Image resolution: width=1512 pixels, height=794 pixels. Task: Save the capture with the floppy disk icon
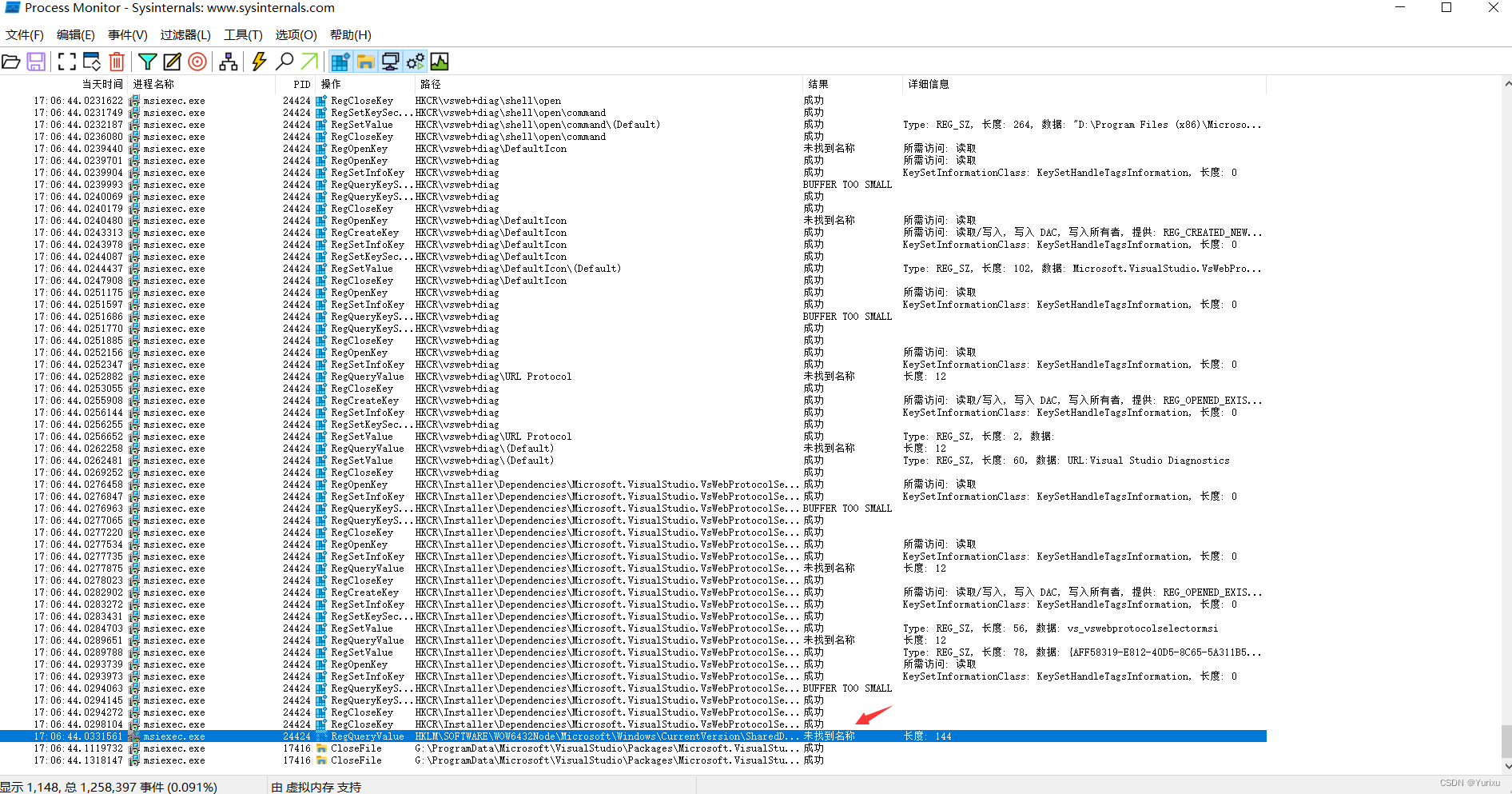(x=36, y=62)
